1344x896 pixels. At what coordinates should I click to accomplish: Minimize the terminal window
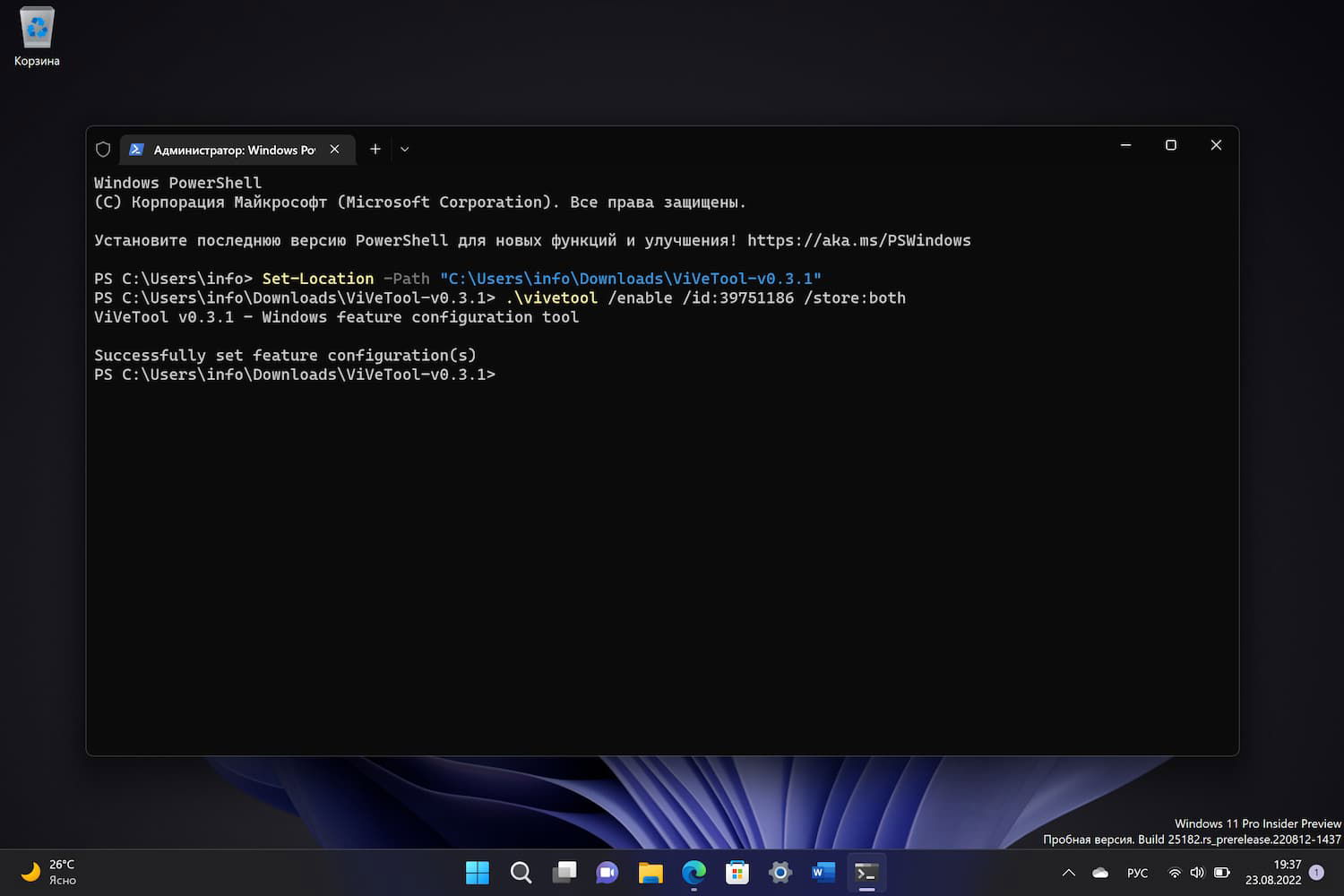pos(1126,145)
